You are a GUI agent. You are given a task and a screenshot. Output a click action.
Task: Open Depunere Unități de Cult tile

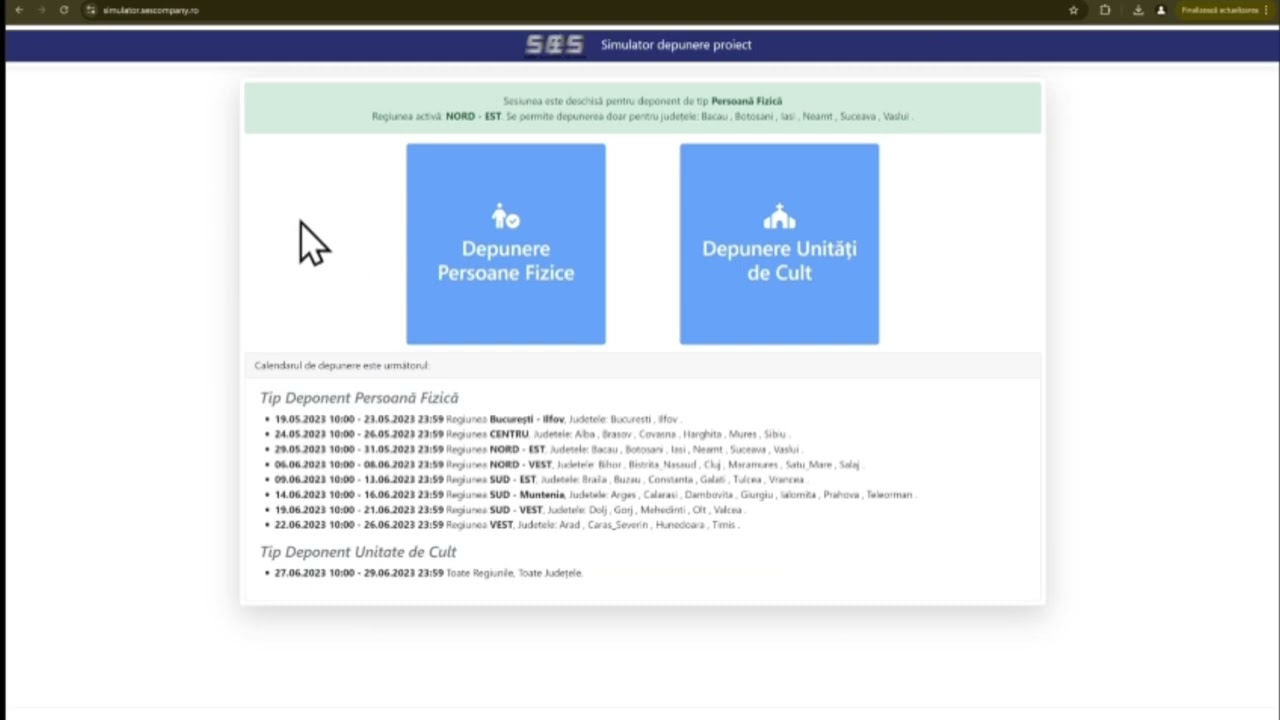[779, 260]
